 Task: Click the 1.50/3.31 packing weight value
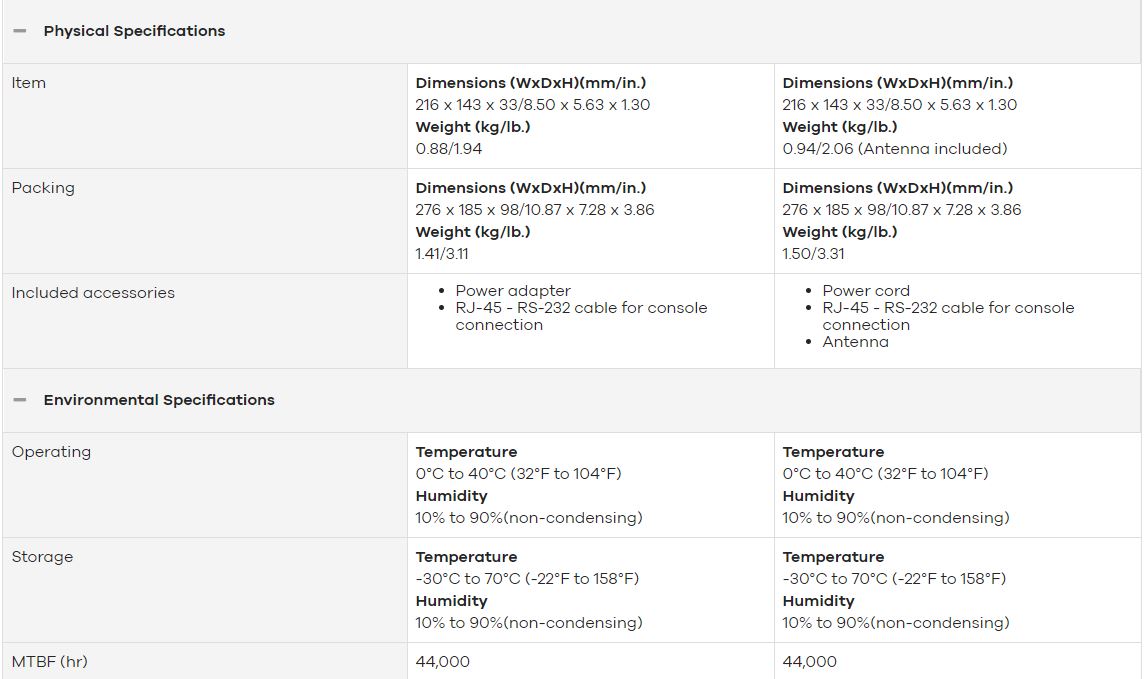click(x=813, y=254)
